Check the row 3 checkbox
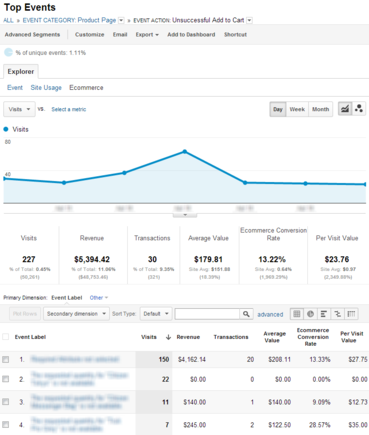The width and height of the screenshot is (369, 435). pyautogui.click(x=6, y=402)
